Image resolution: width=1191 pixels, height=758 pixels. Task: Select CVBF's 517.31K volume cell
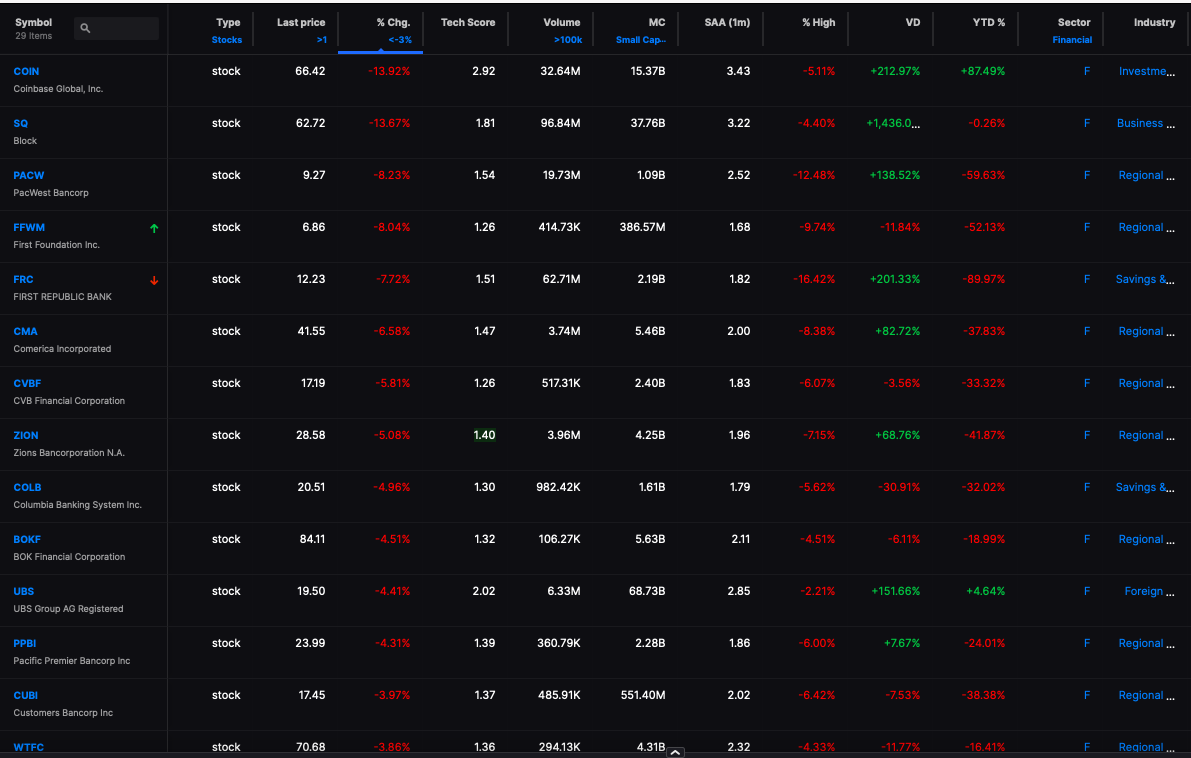(561, 384)
